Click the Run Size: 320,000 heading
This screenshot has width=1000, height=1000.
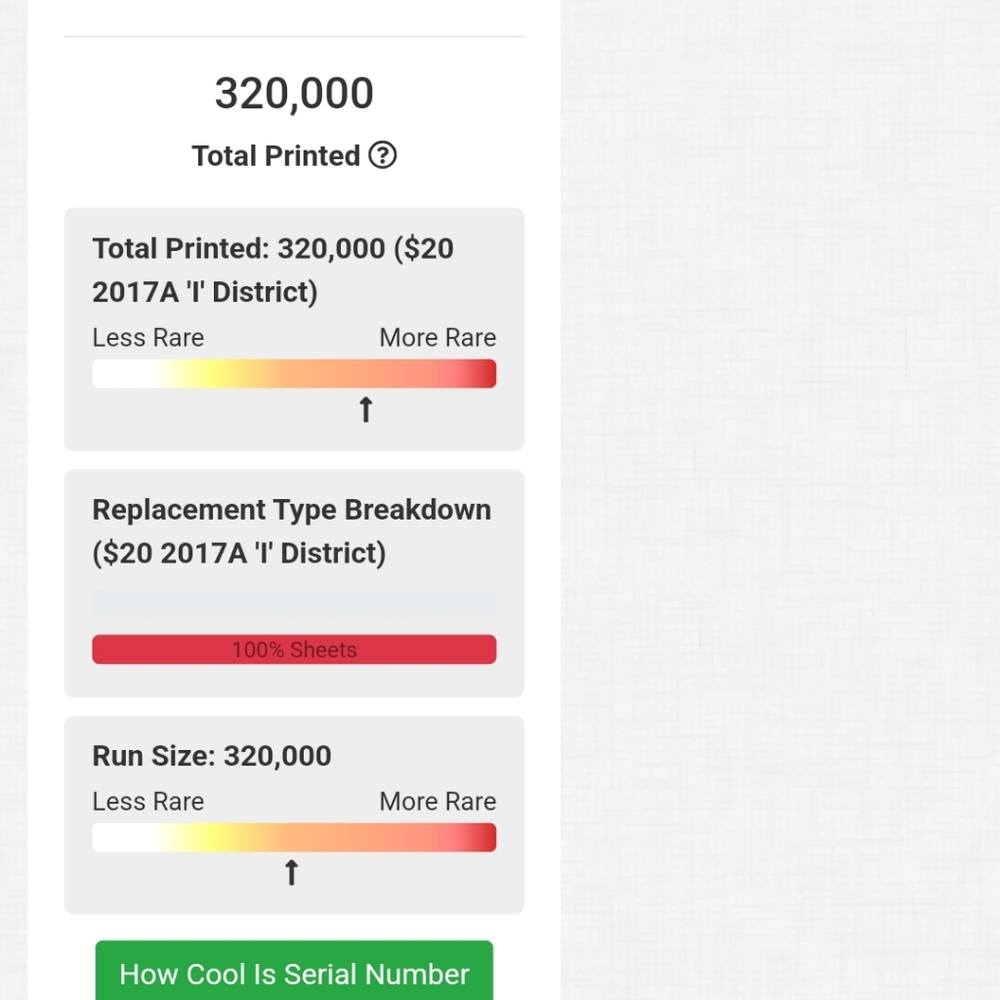pyautogui.click(x=212, y=756)
